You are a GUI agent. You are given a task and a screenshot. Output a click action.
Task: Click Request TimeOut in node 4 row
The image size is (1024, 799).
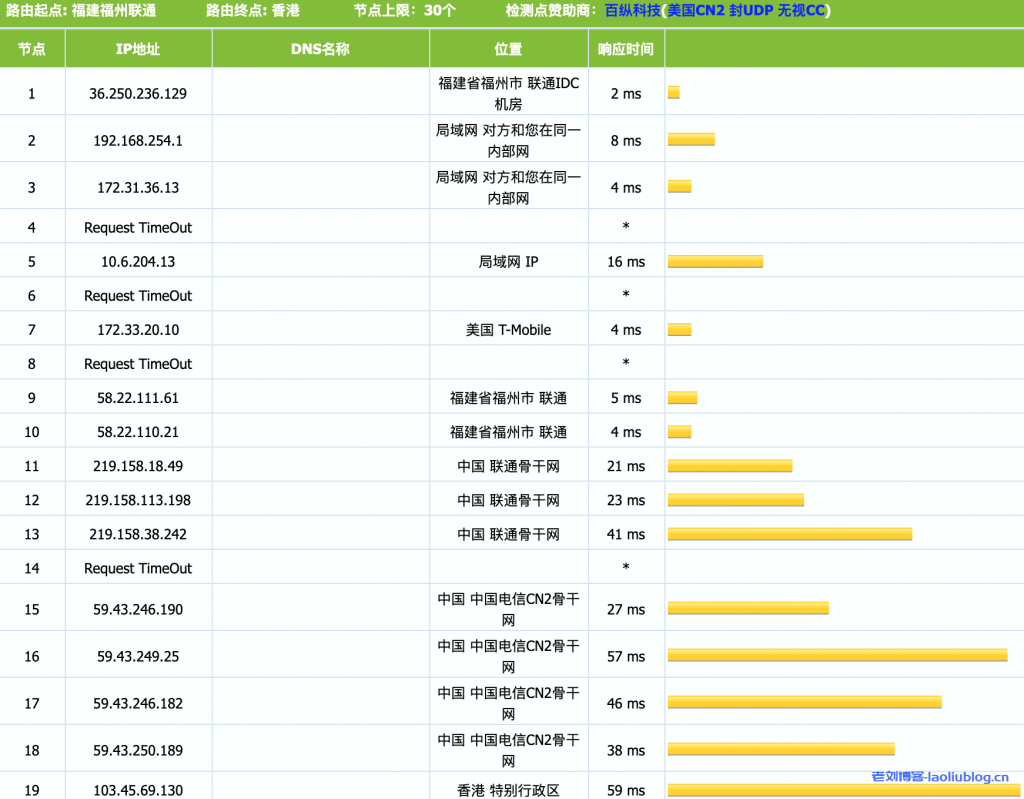(138, 228)
